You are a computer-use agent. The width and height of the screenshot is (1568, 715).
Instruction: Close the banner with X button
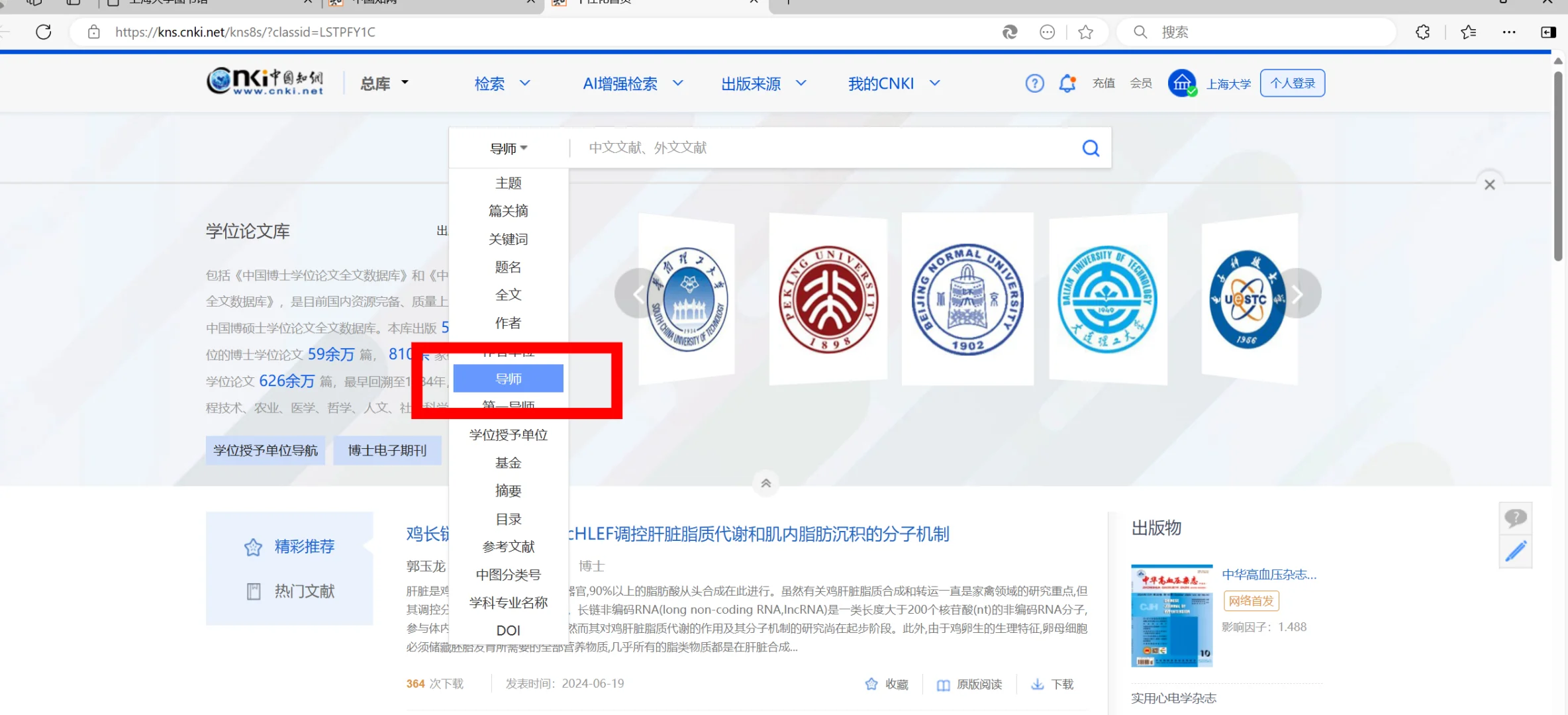[x=1489, y=185]
